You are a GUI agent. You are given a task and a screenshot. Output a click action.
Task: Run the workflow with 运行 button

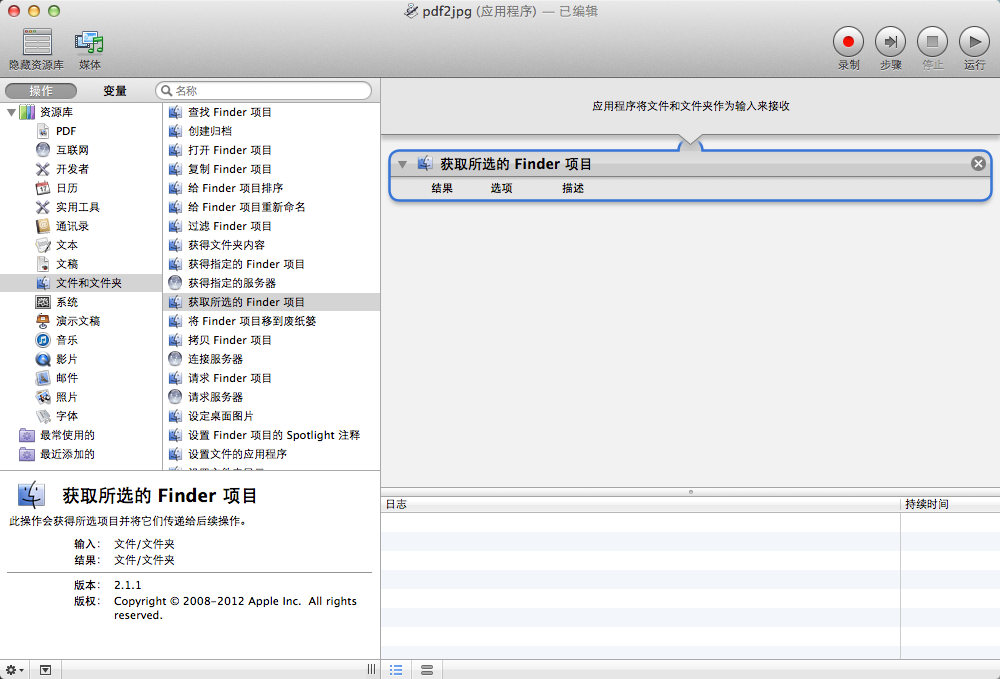[x=974, y=42]
